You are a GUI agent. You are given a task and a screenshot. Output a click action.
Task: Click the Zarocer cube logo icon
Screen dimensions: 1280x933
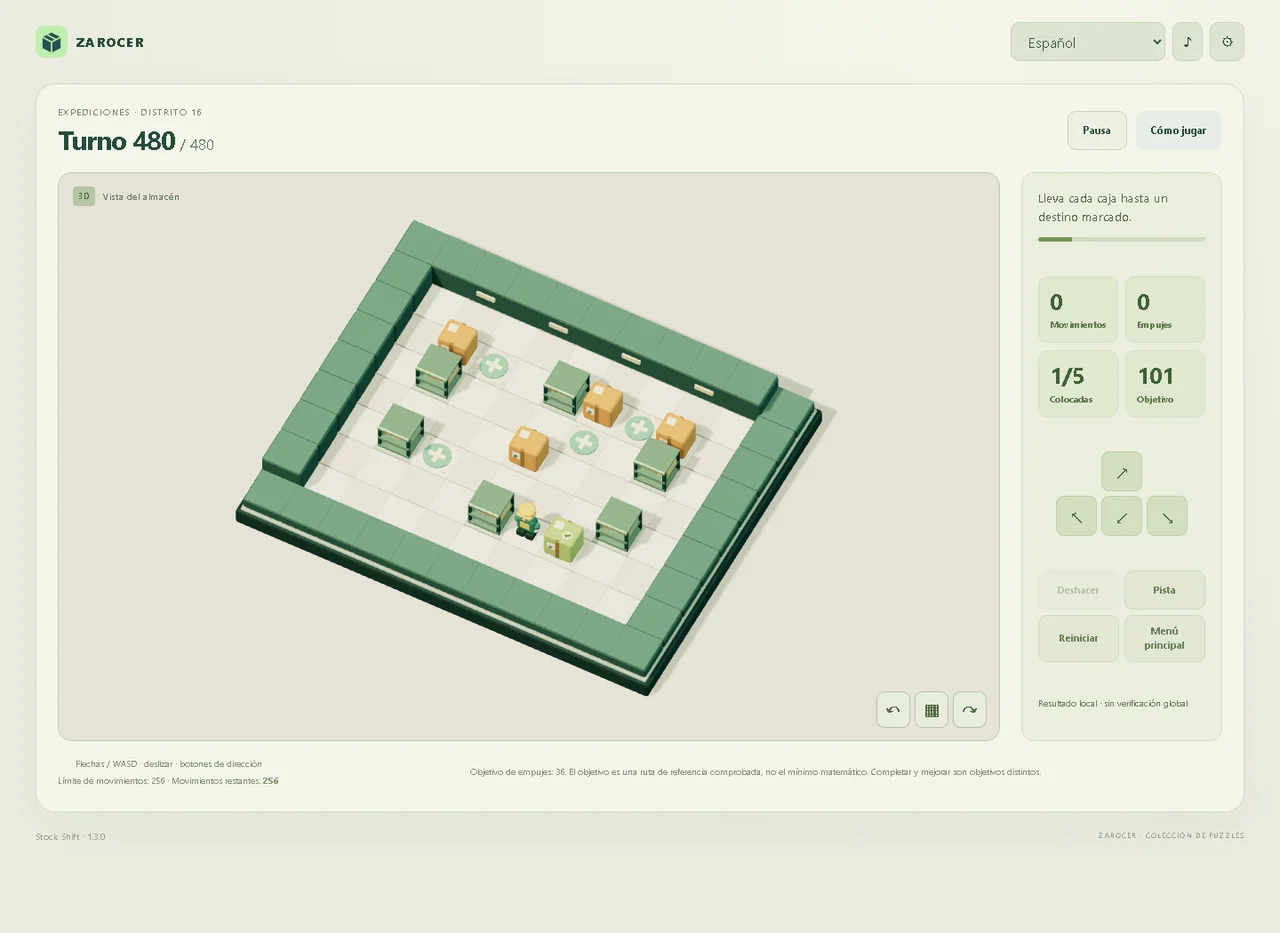pos(51,42)
